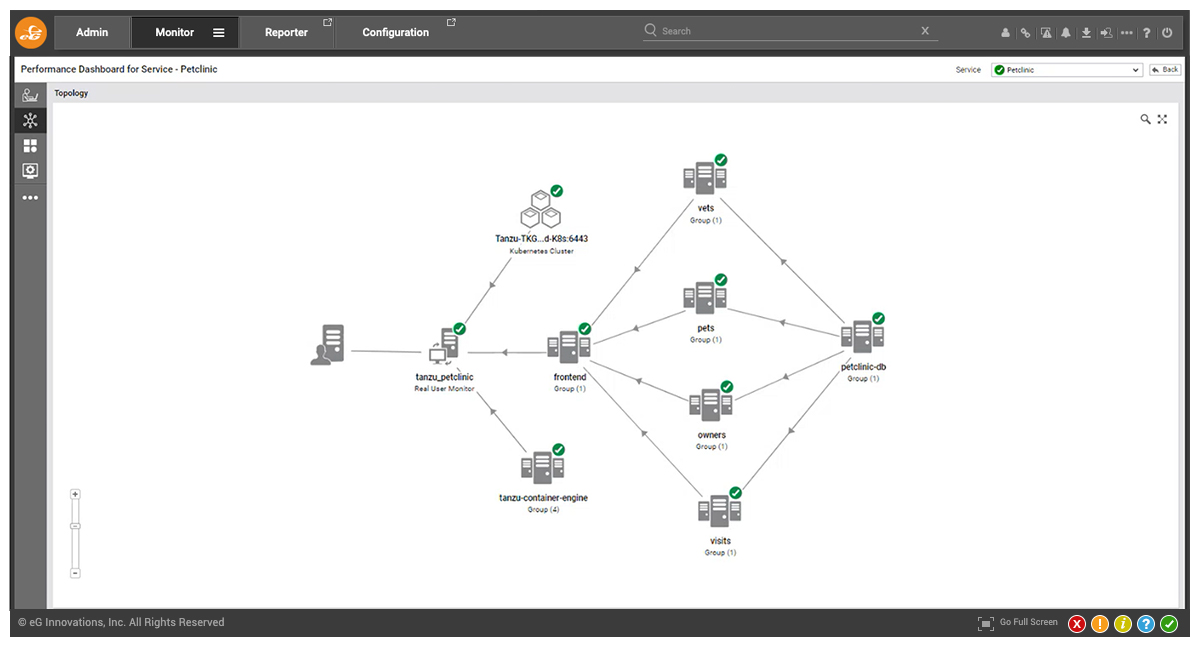Expand the sidebar more options ellipsis
This screenshot has height=647, width=1200.
pos(30,197)
